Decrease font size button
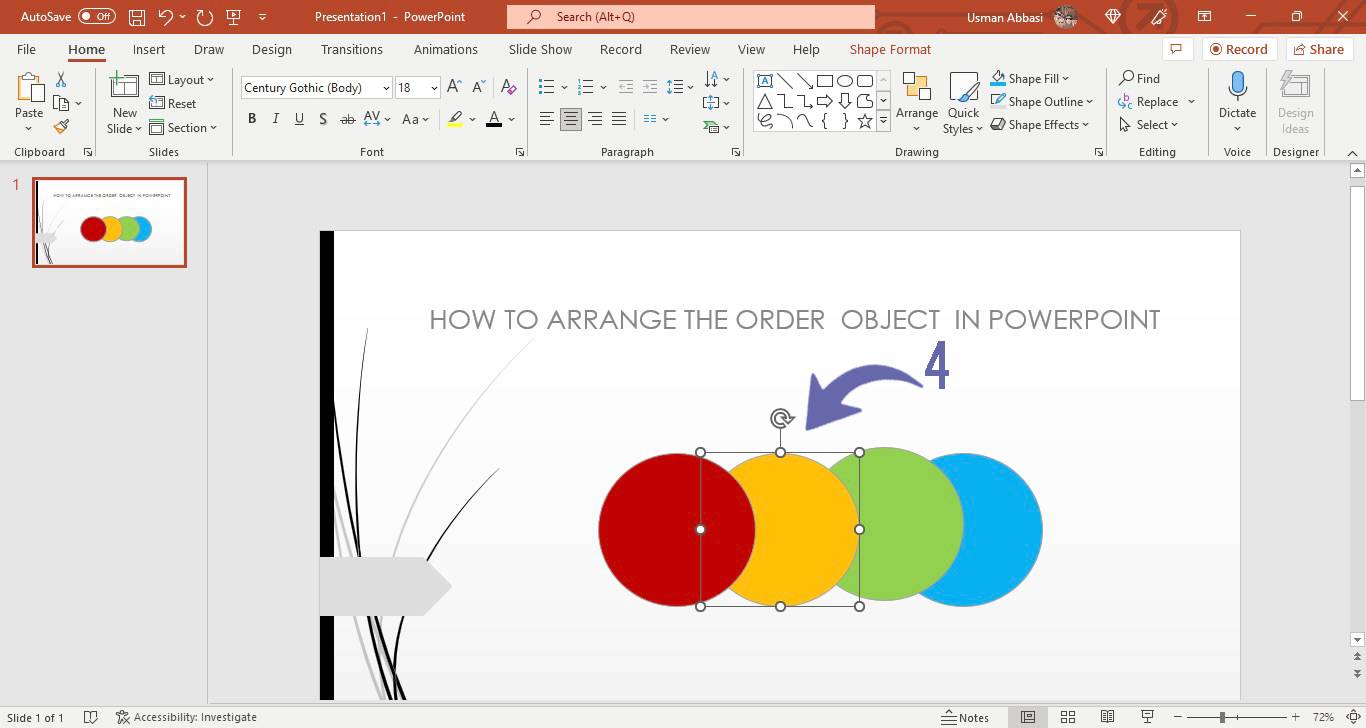The image size is (1366, 728). [477, 87]
